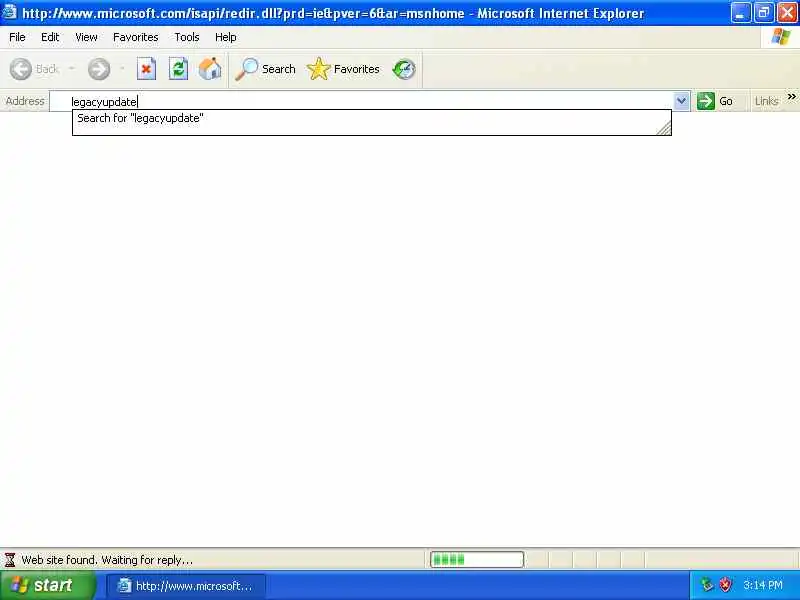Close the Internet Explorer window
This screenshot has width=800, height=600.
(x=787, y=13)
